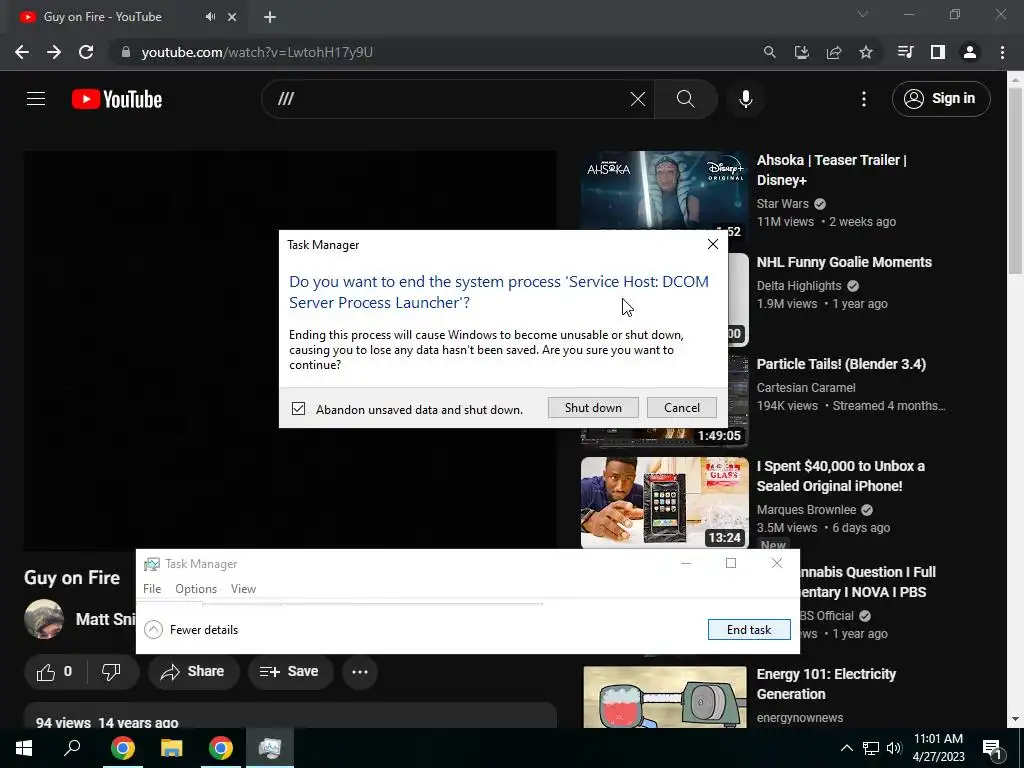Open Task Manager File menu
Image resolution: width=1024 pixels, height=768 pixels.
(152, 589)
